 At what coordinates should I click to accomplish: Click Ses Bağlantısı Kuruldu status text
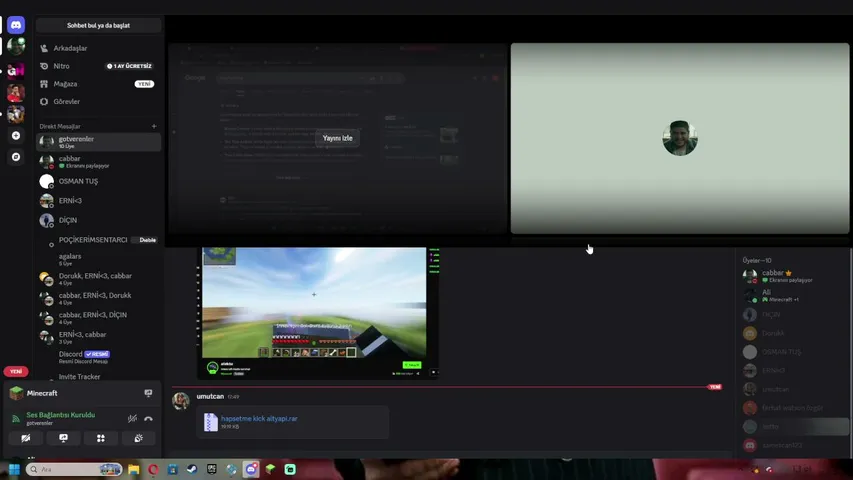tap(61, 415)
